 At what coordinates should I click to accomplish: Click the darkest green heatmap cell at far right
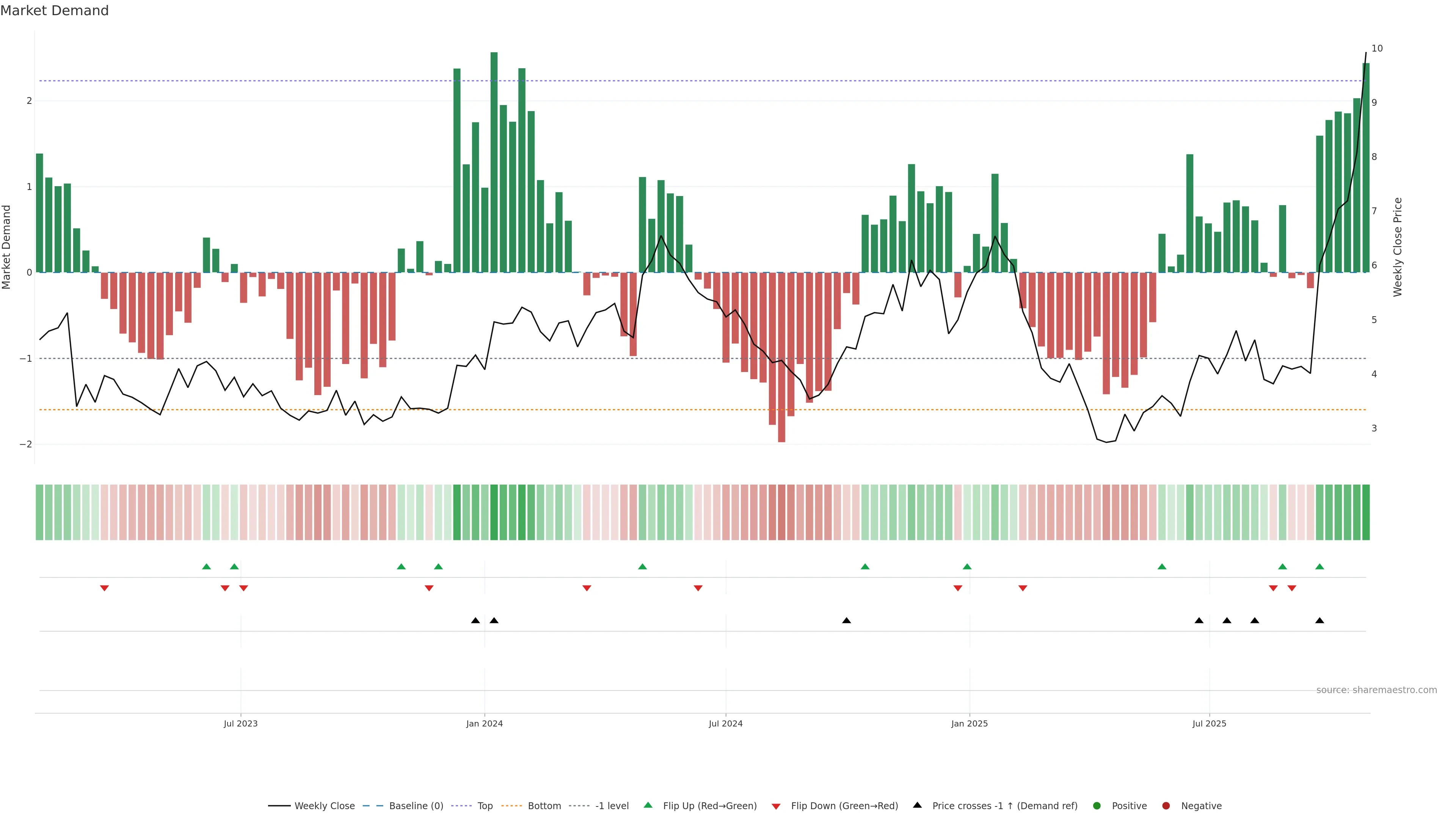click(x=1366, y=512)
